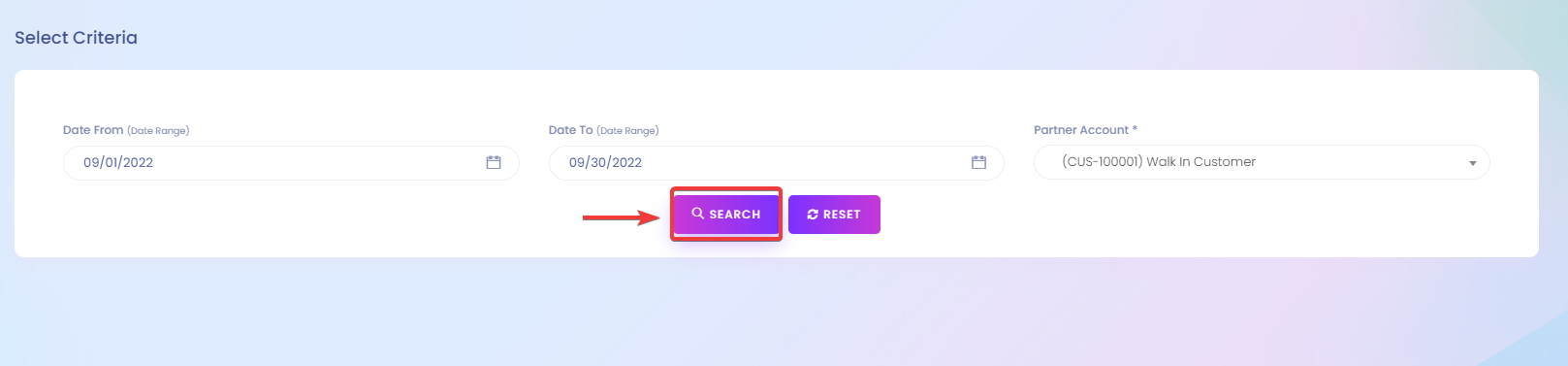Click the red arrow pointing to Search

pos(622,217)
